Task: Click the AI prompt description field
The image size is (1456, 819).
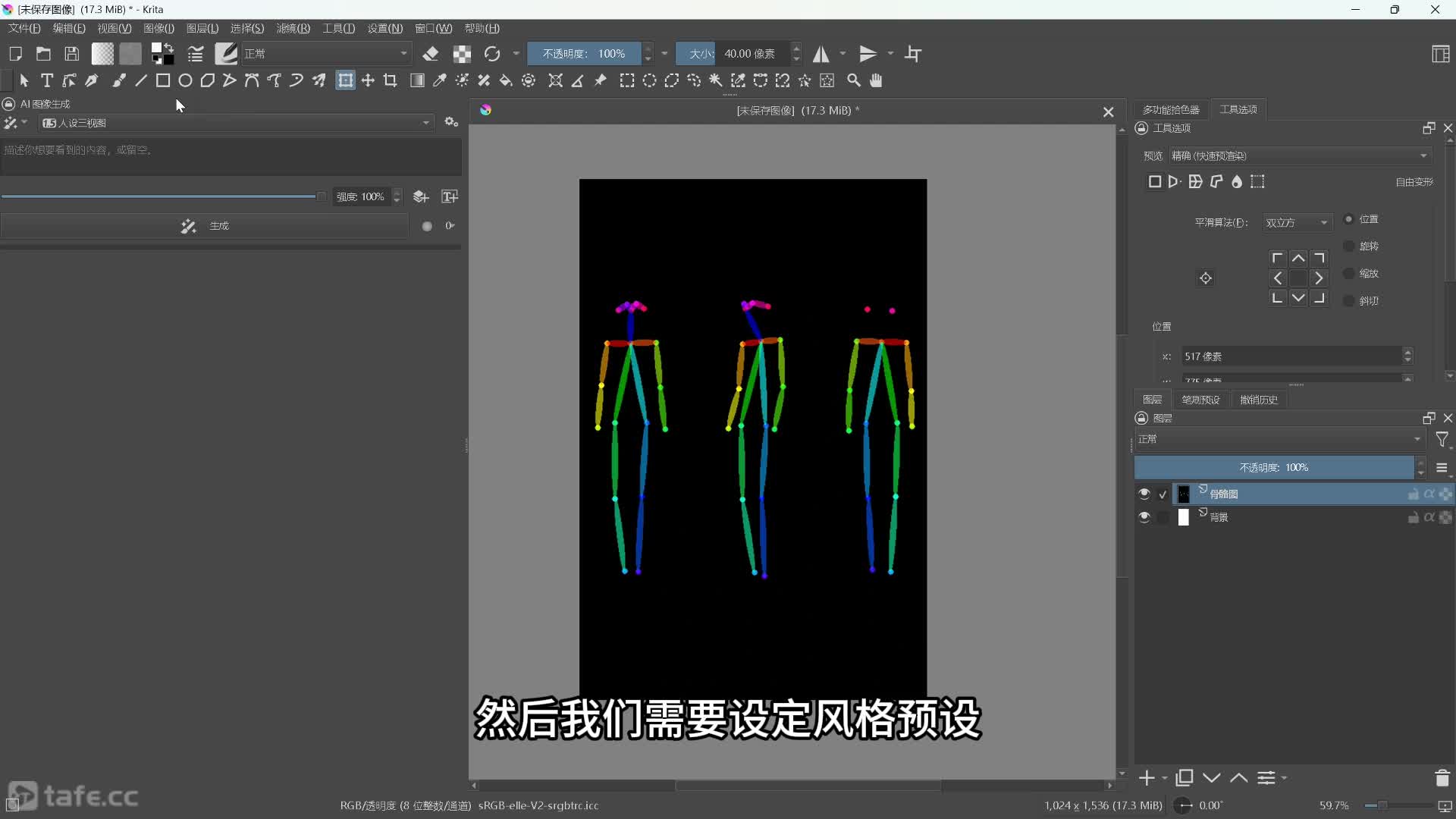Action: coord(231,158)
